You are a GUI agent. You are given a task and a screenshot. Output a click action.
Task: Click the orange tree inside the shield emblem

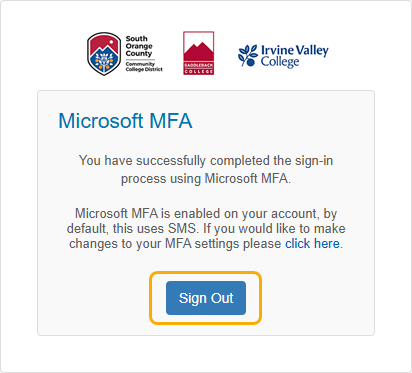104,61
